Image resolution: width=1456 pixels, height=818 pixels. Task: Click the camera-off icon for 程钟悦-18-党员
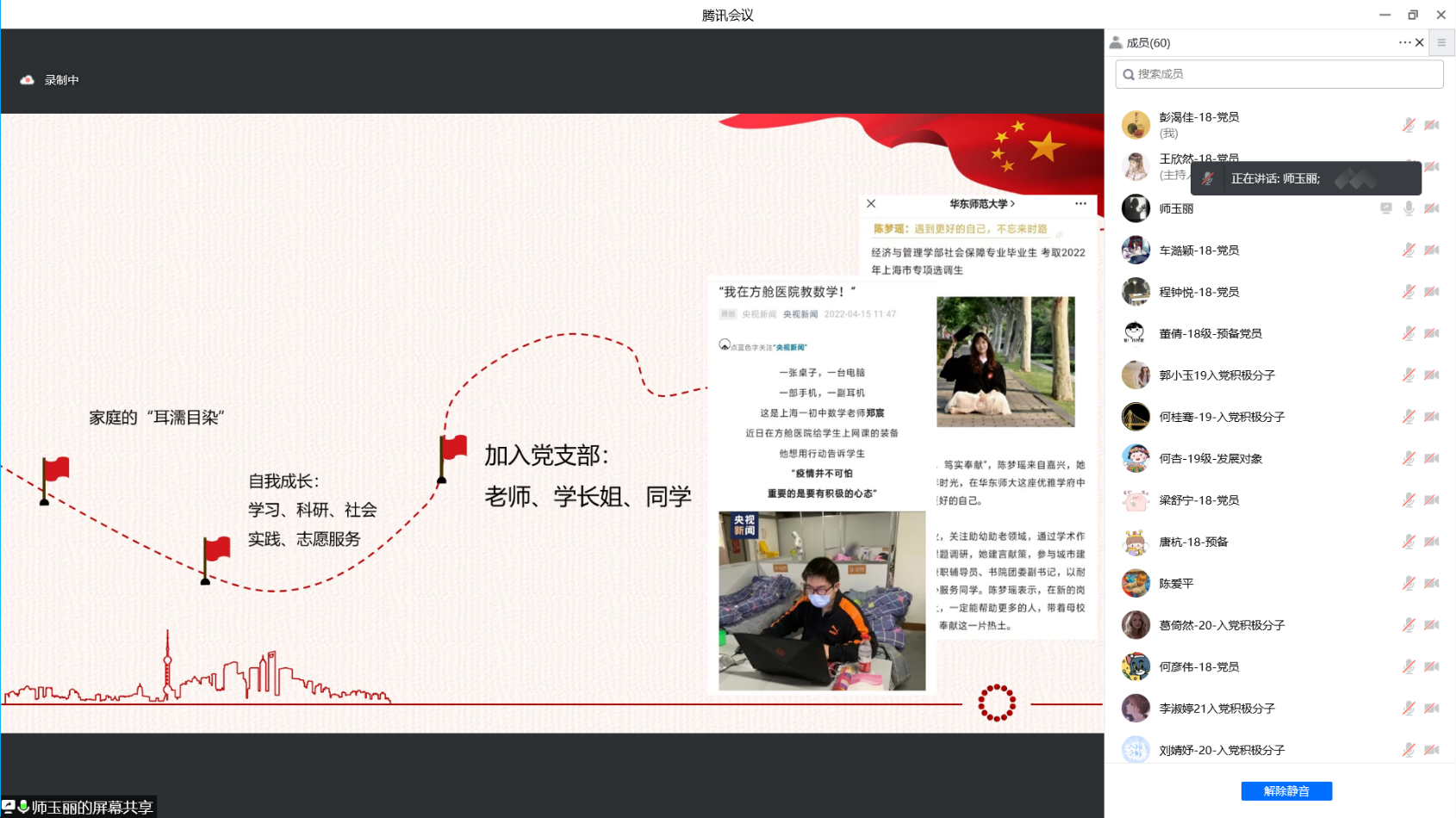point(1432,292)
